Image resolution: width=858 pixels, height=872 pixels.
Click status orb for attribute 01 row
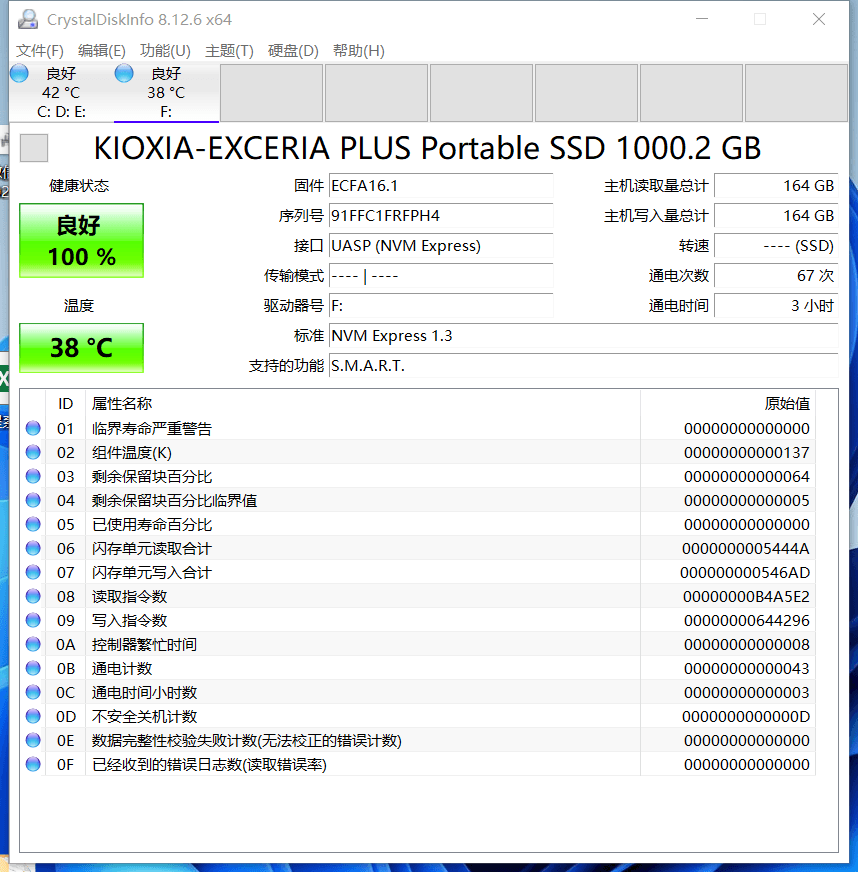[33, 428]
